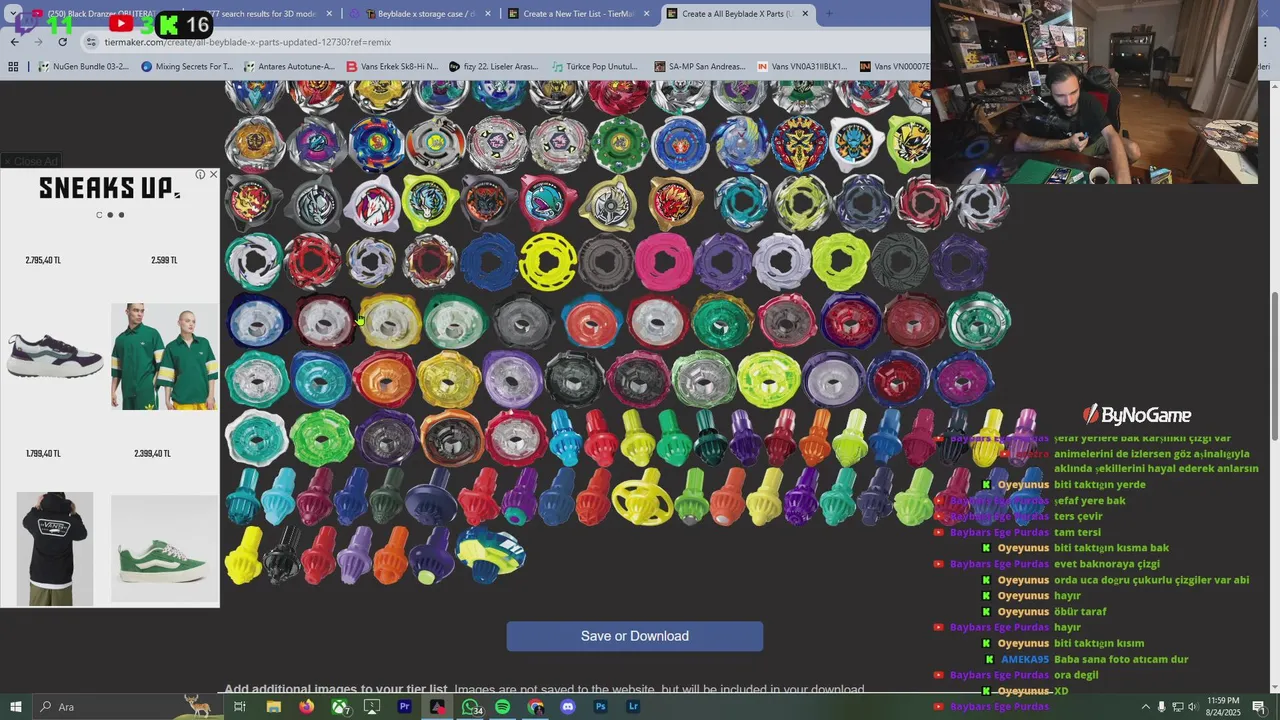The height and width of the screenshot is (720, 1280).
Task: Close the 'Create a New Tier List' tab
Action: [646, 14]
